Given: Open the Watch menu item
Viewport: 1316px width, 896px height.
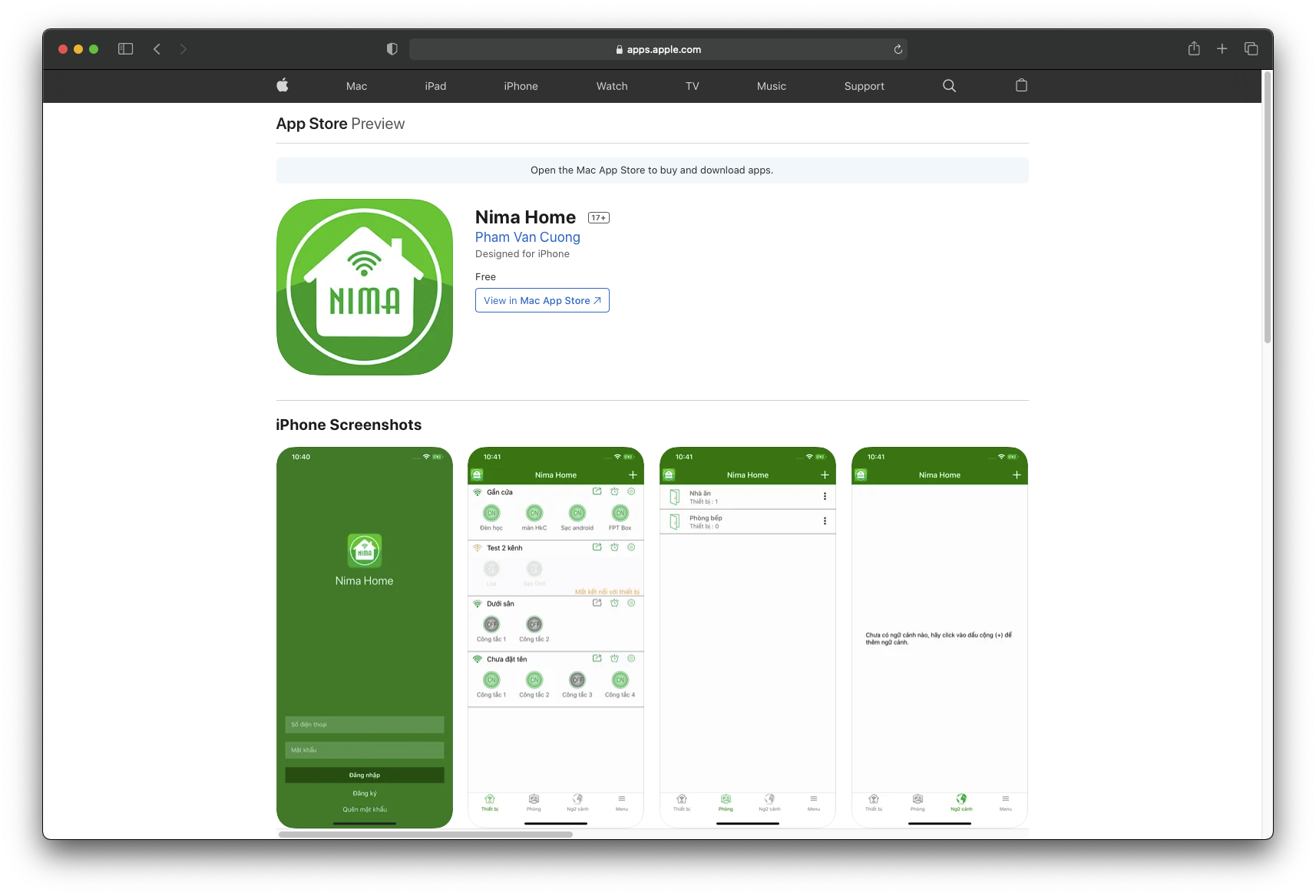Looking at the screenshot, I should (612, 86).
